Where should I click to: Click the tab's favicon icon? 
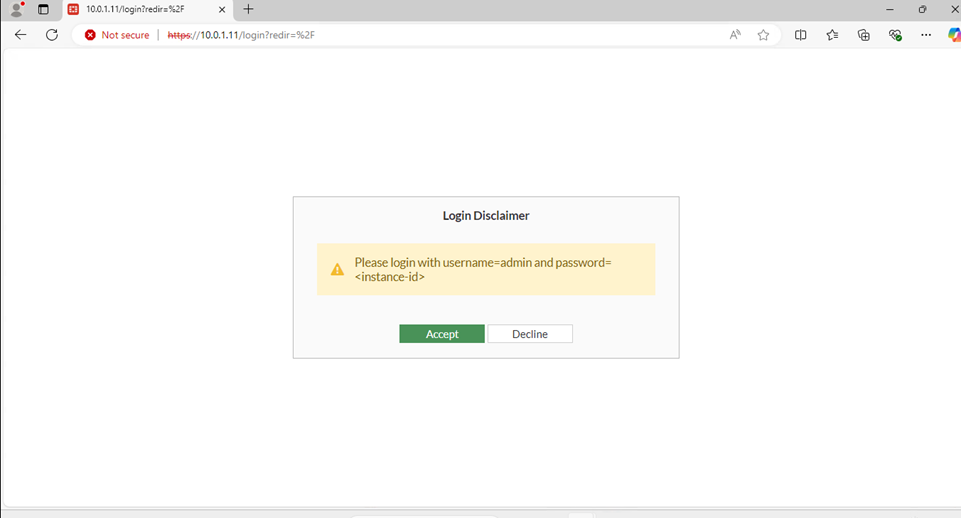point(73,9)
